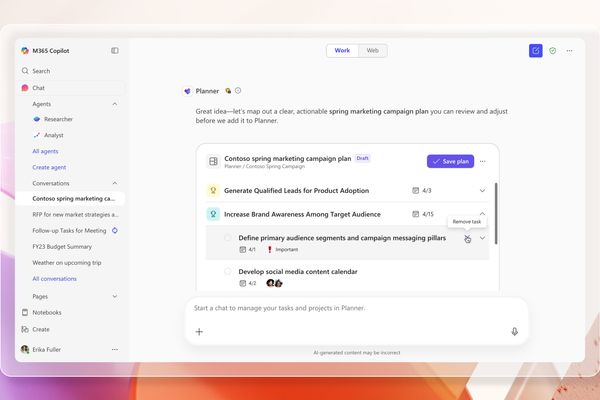This screenshot has height=400, width=600.
Task: Click Planner / Contoso Spring Campaign breadcrumb
Action: (264, 167)
